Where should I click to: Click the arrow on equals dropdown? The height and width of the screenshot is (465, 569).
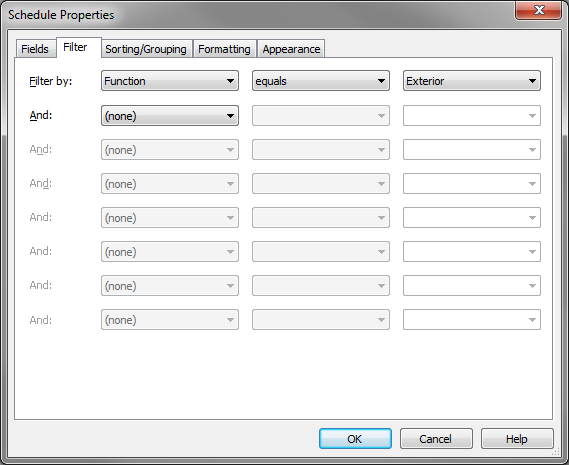tap(381, 81)
